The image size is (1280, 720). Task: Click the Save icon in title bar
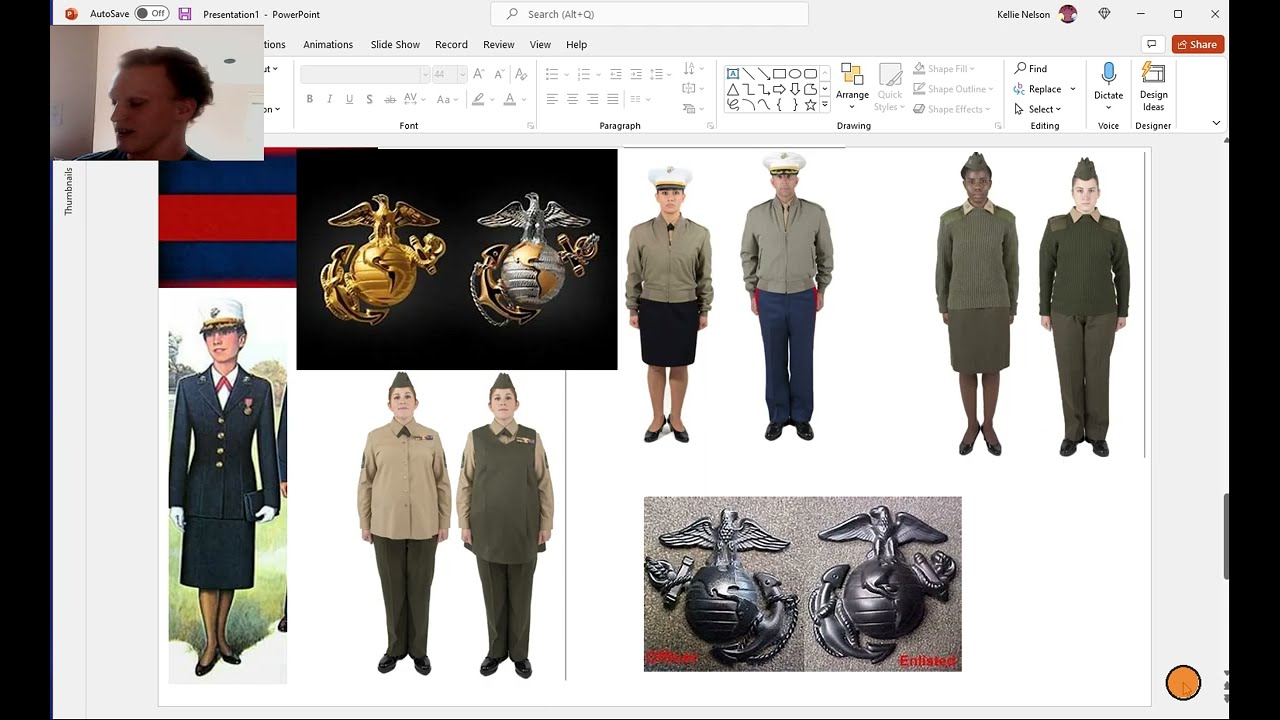[x=185, y=14]
